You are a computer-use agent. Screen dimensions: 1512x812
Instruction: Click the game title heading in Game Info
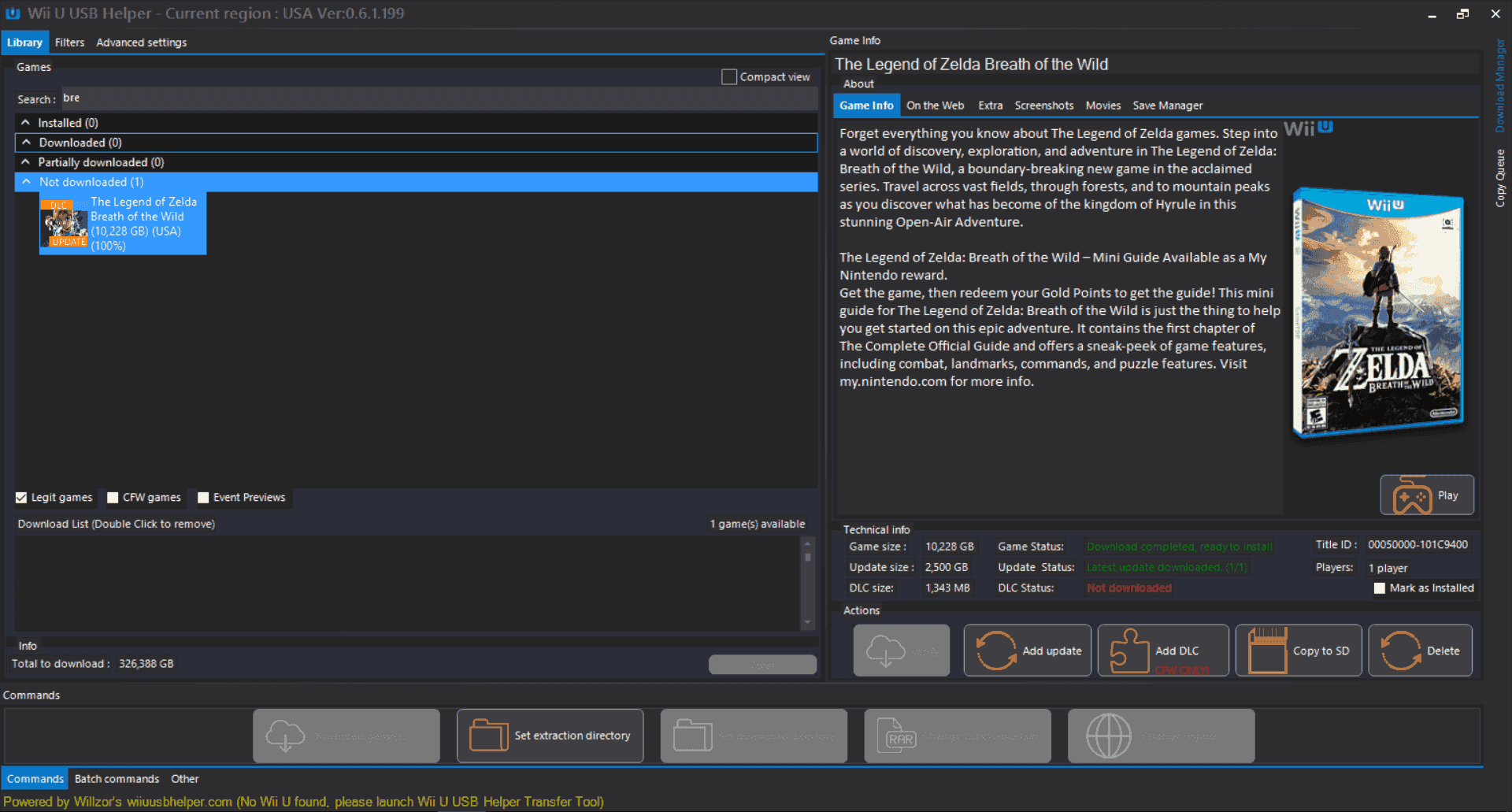[x=971, y=65]
